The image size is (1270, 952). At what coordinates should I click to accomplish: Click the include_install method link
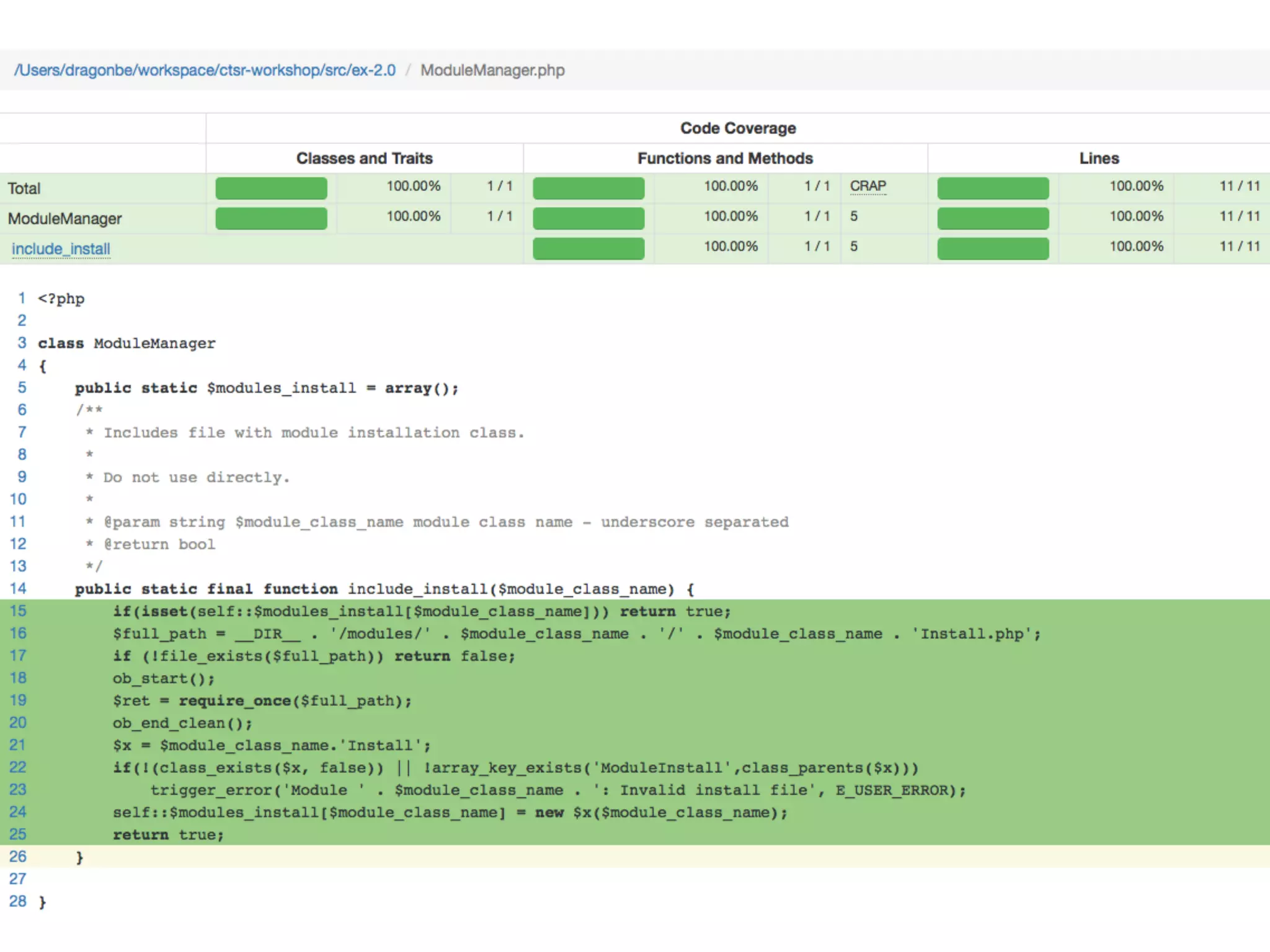coord(61,249)
